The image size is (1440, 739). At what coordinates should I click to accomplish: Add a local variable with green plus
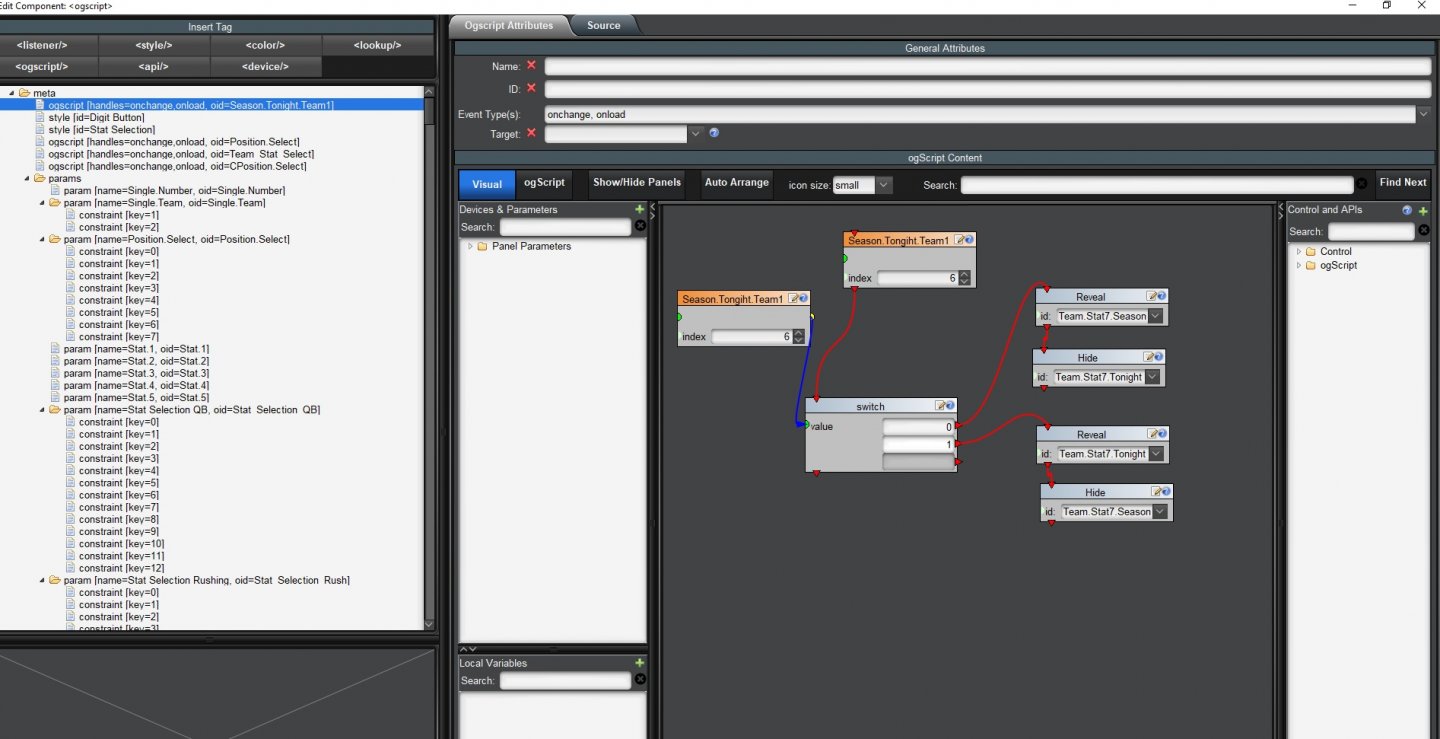[640, 663]
